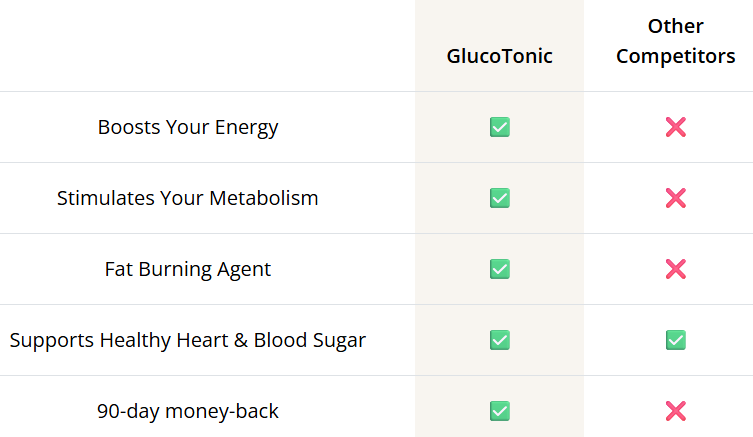Click competitors' red X for Stimulates Your Metabolism
The width and height of the screenshot is (753, 437).
tap(675, 198)
